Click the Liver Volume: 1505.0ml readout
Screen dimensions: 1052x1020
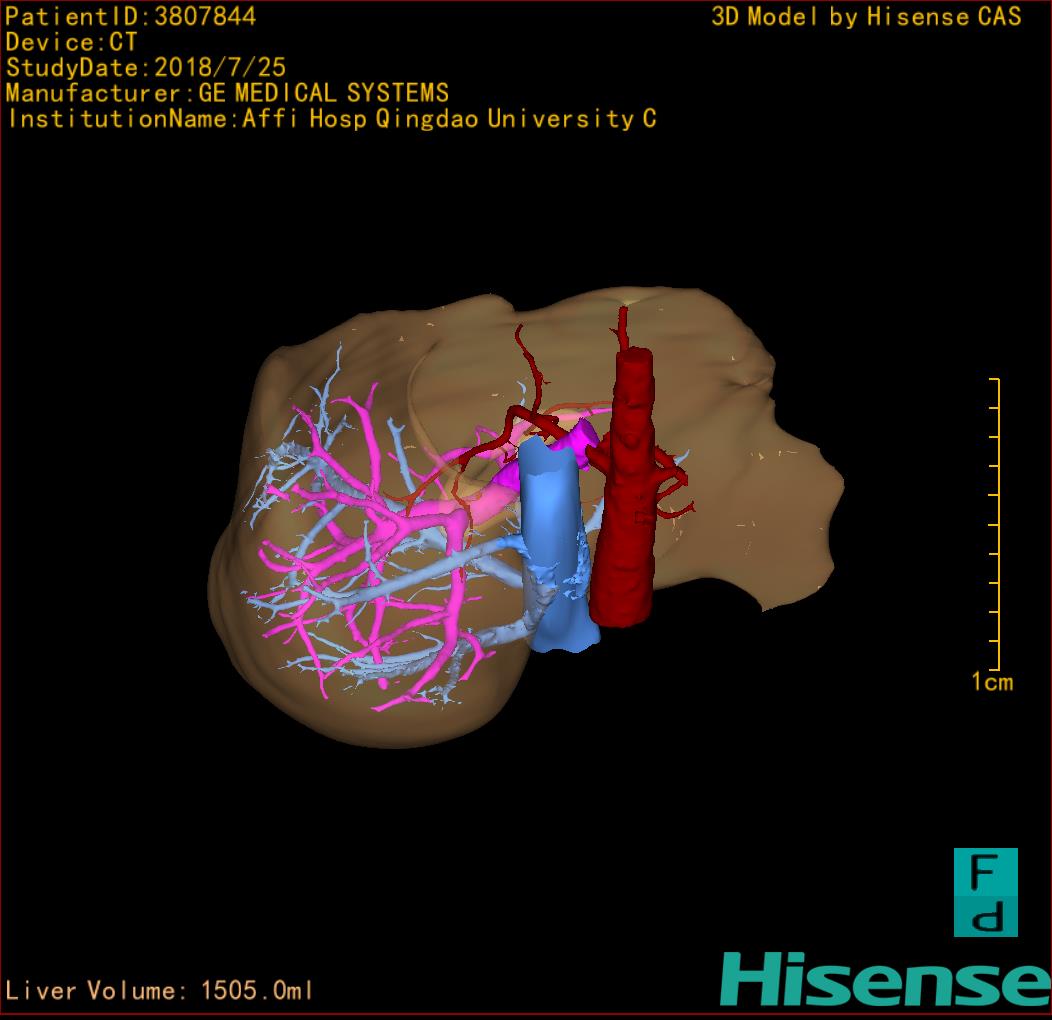tap(160, 991)
